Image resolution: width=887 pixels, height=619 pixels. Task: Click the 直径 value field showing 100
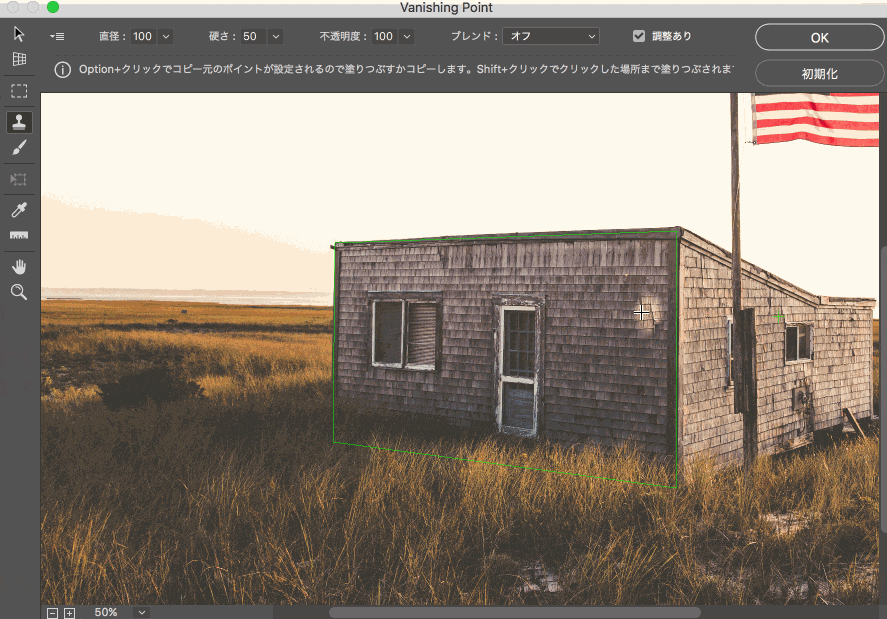[x=144, y=36]
